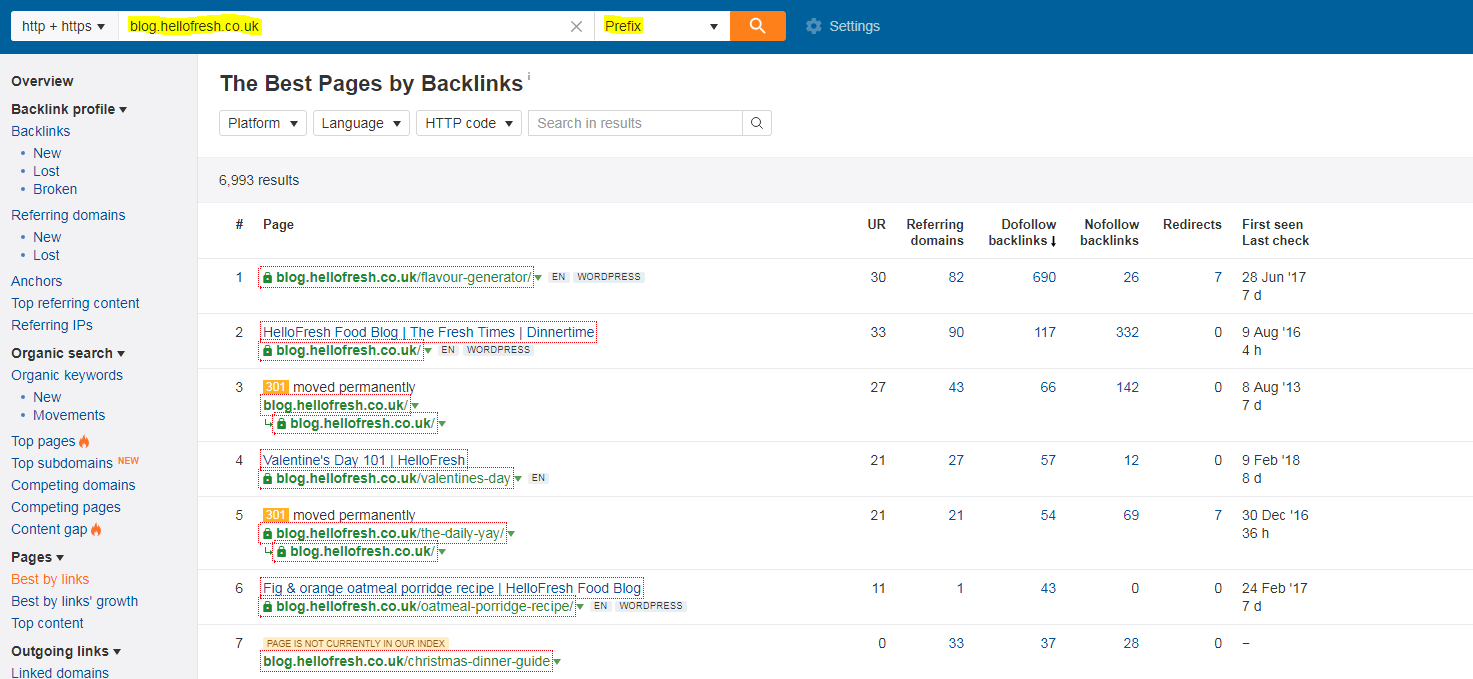Click the 690 dofollow backlinks value
This screenshot has width=1473, height=679.
(1044, 277)
